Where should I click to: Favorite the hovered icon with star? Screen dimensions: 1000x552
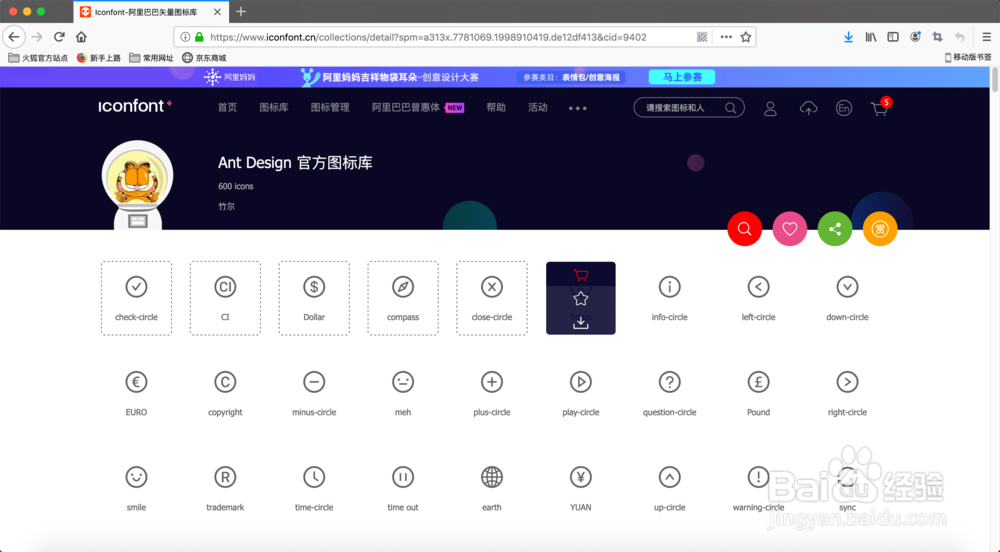(x=580, y=298)
